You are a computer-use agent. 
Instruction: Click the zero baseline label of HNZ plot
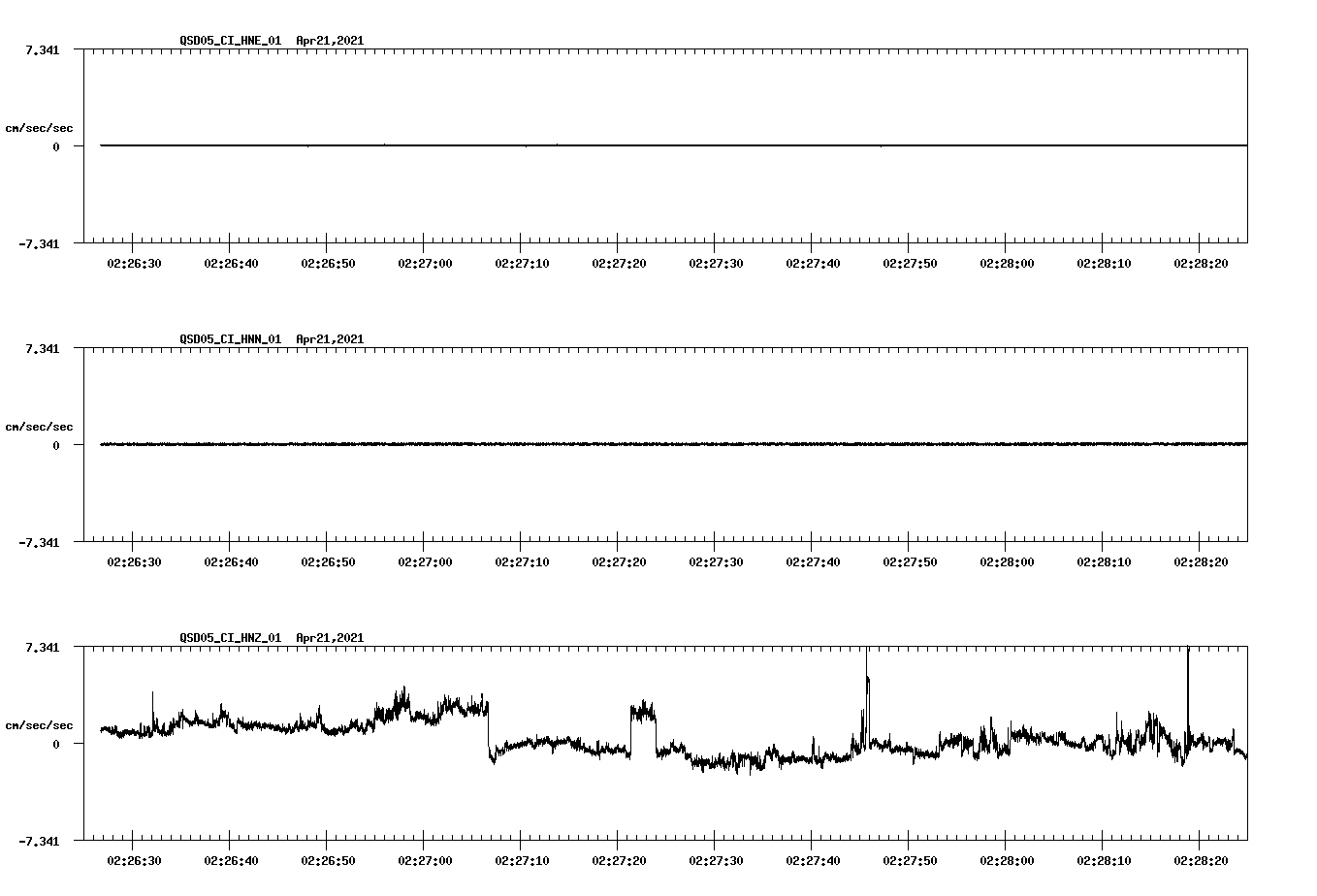pyautogui.click(x=55, y=746)
